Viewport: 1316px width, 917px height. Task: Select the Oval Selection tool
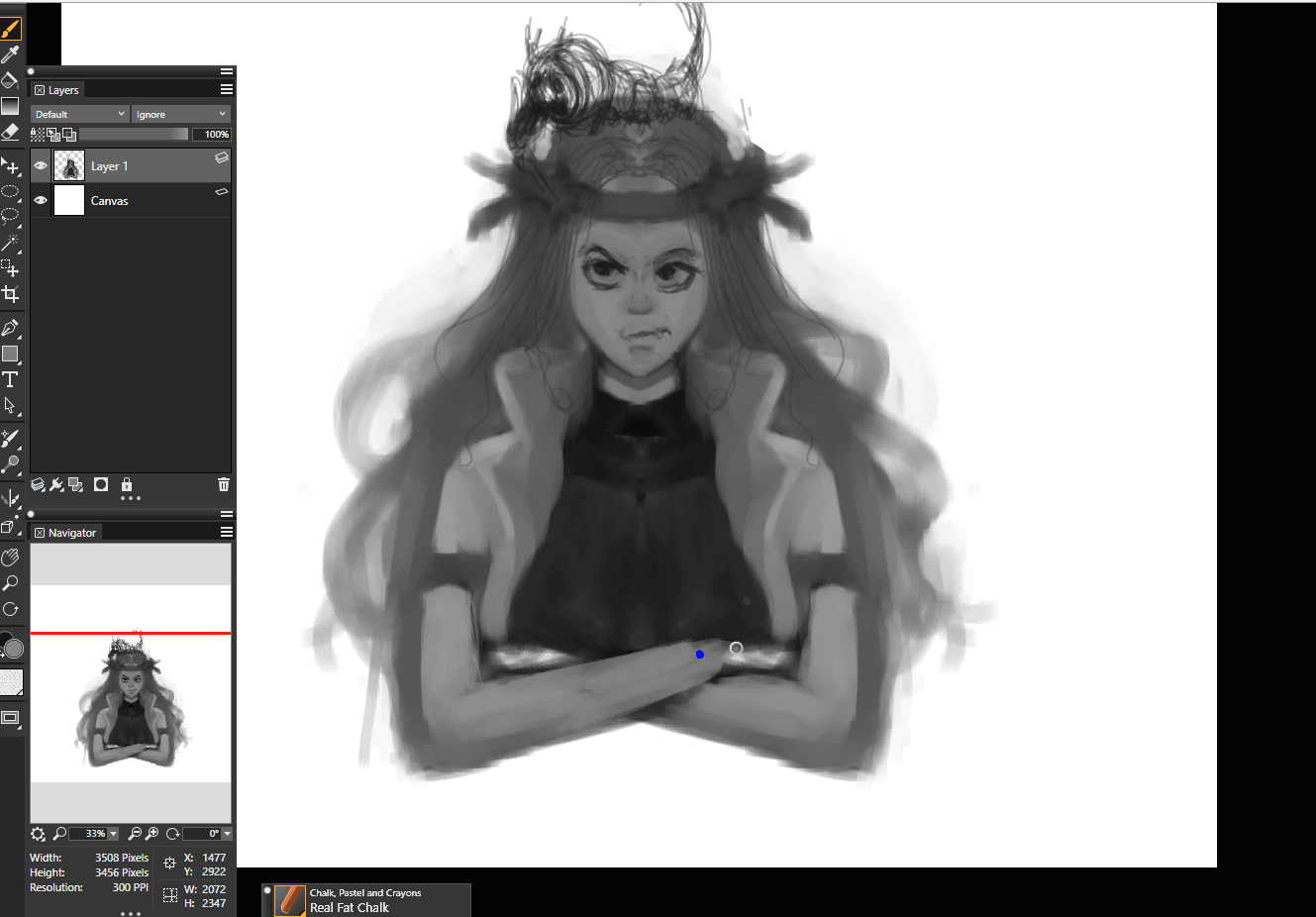tap(11, 192)
